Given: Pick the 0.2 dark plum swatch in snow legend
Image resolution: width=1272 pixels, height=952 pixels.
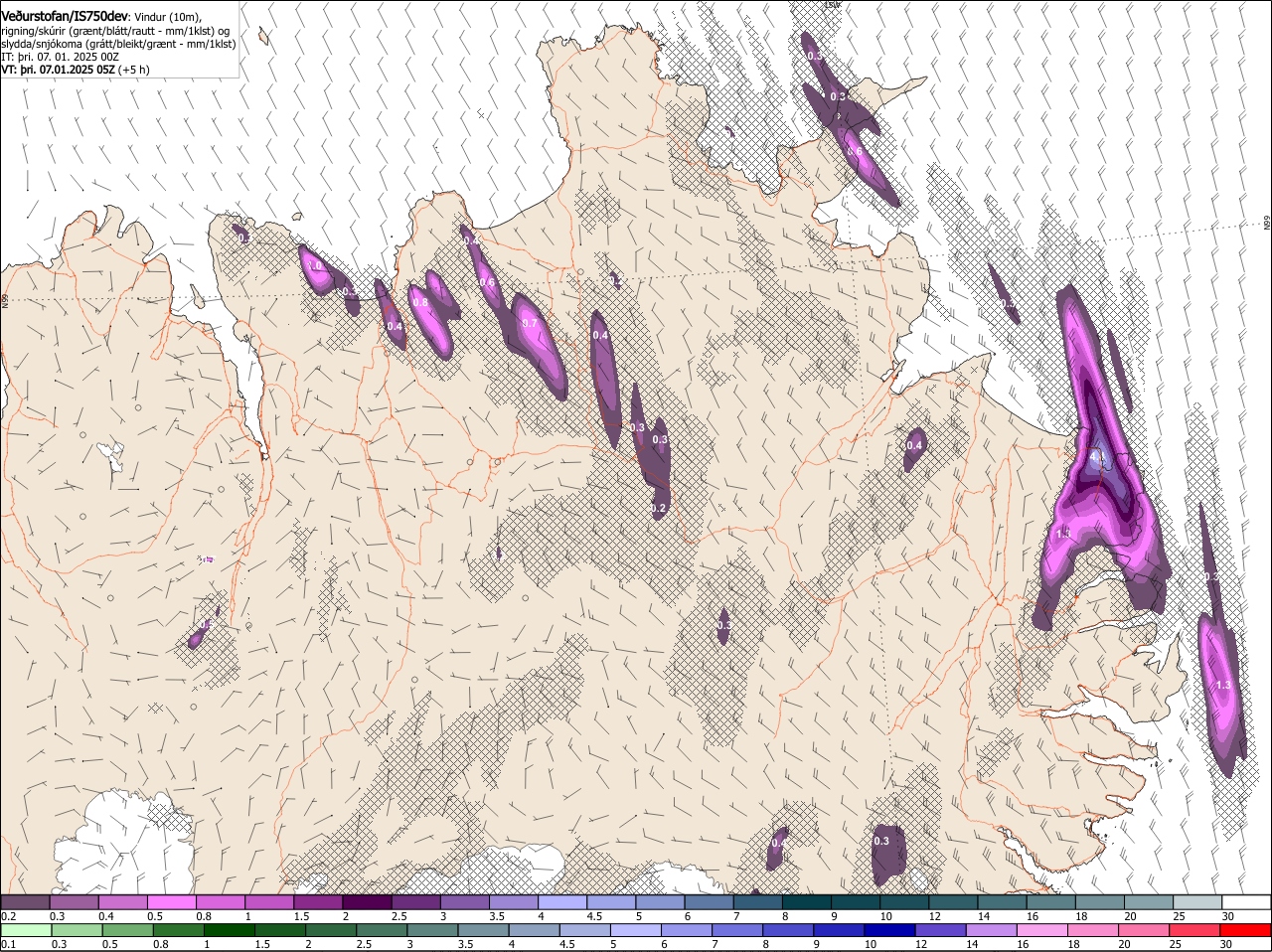Looking at the screenshot, I should [25, 902].
